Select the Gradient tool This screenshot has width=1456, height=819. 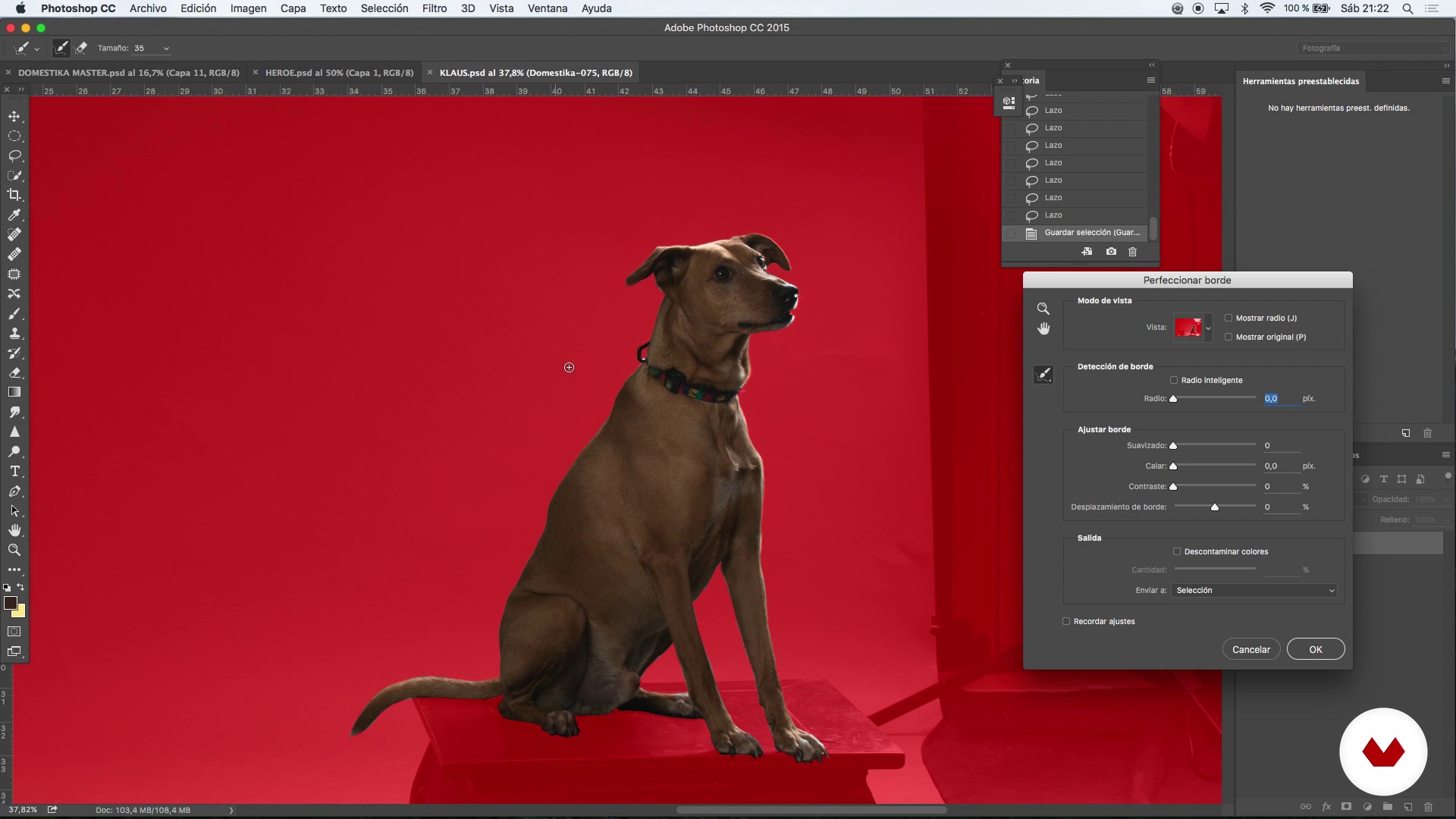[x=14, y=393]
